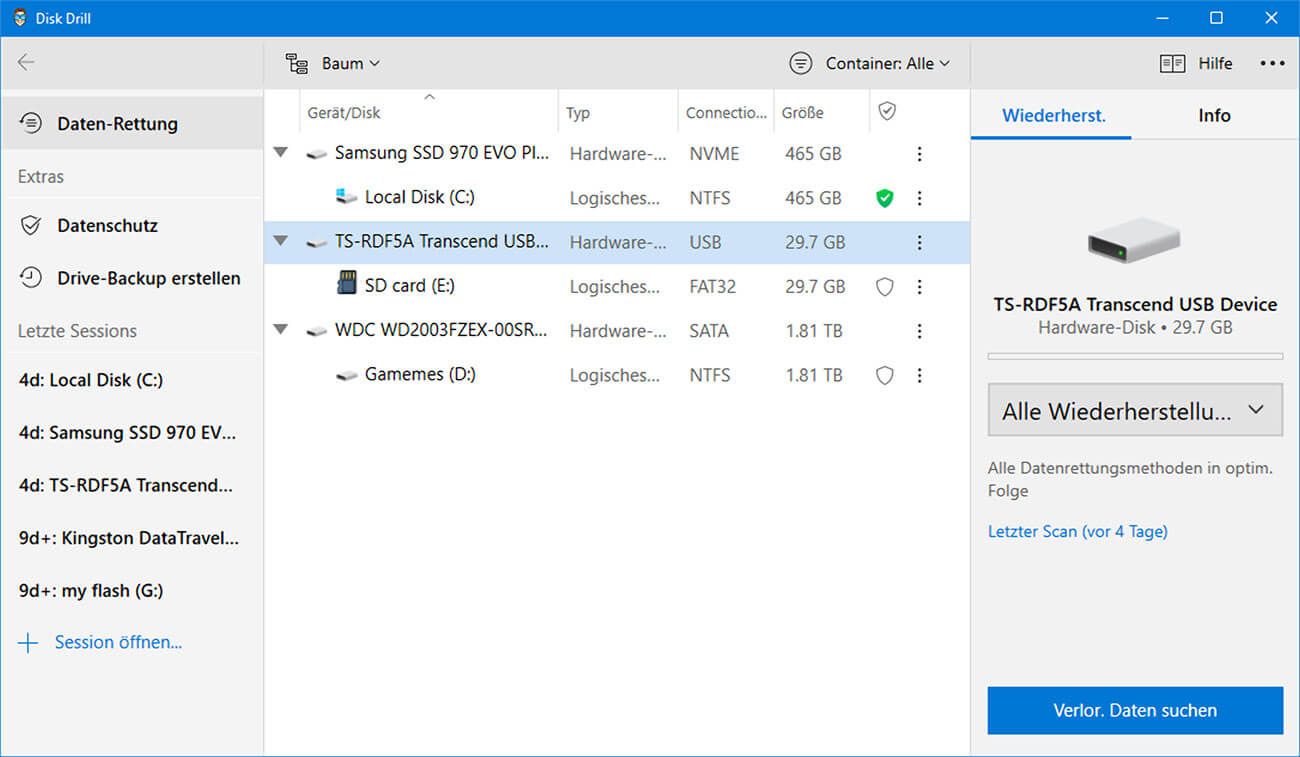1300x757 pixels.
Task: Select Datenschutz in the sidebar
Action: (x=132, y=225)
